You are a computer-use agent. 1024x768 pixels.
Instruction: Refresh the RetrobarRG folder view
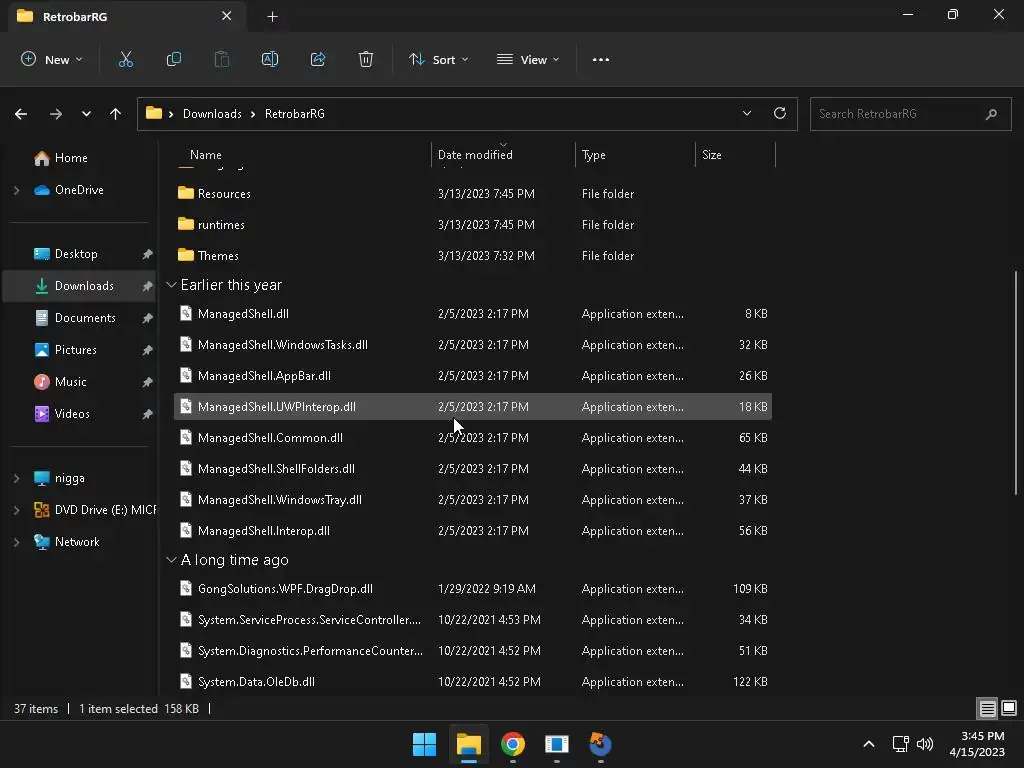pos(780,113)
